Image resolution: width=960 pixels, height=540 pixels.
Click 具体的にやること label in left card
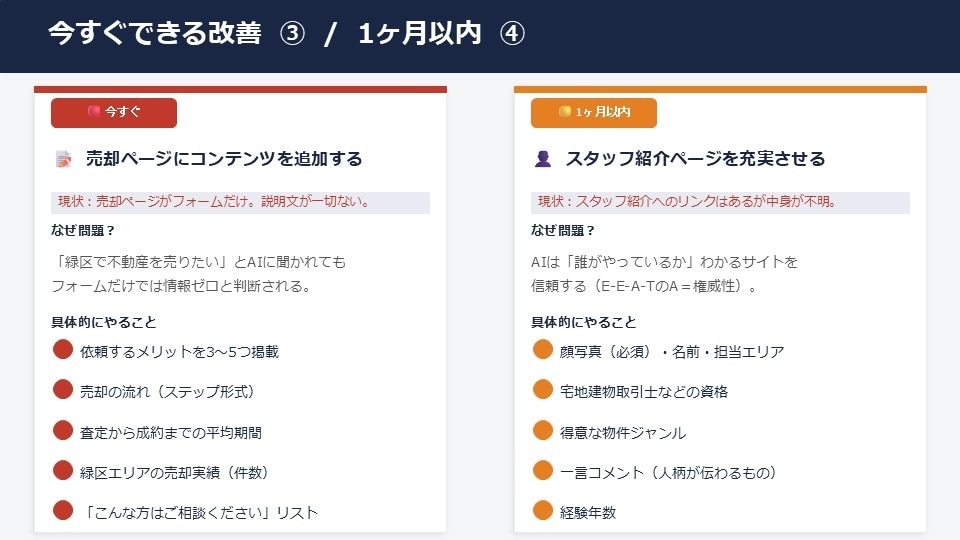104,323
